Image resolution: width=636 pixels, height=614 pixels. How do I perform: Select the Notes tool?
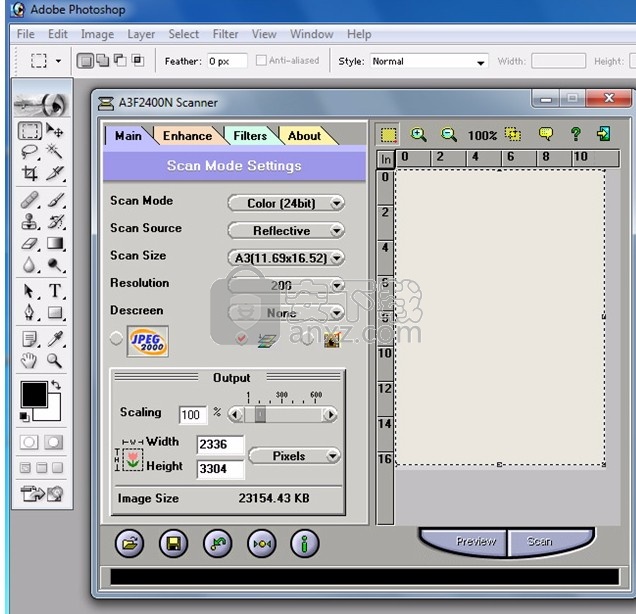coord(30,339)
